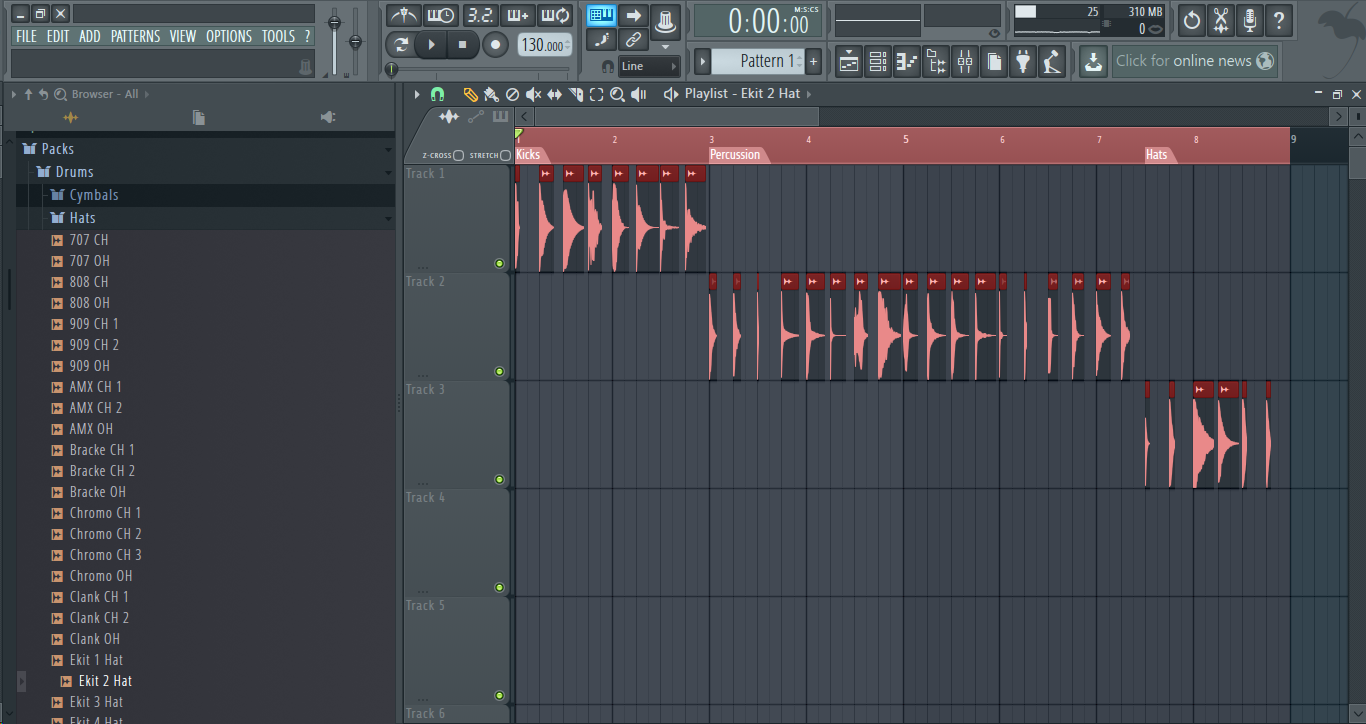Open the Piano roll from the toolbar
The image size is (1366, 724).
pos(906,61)
